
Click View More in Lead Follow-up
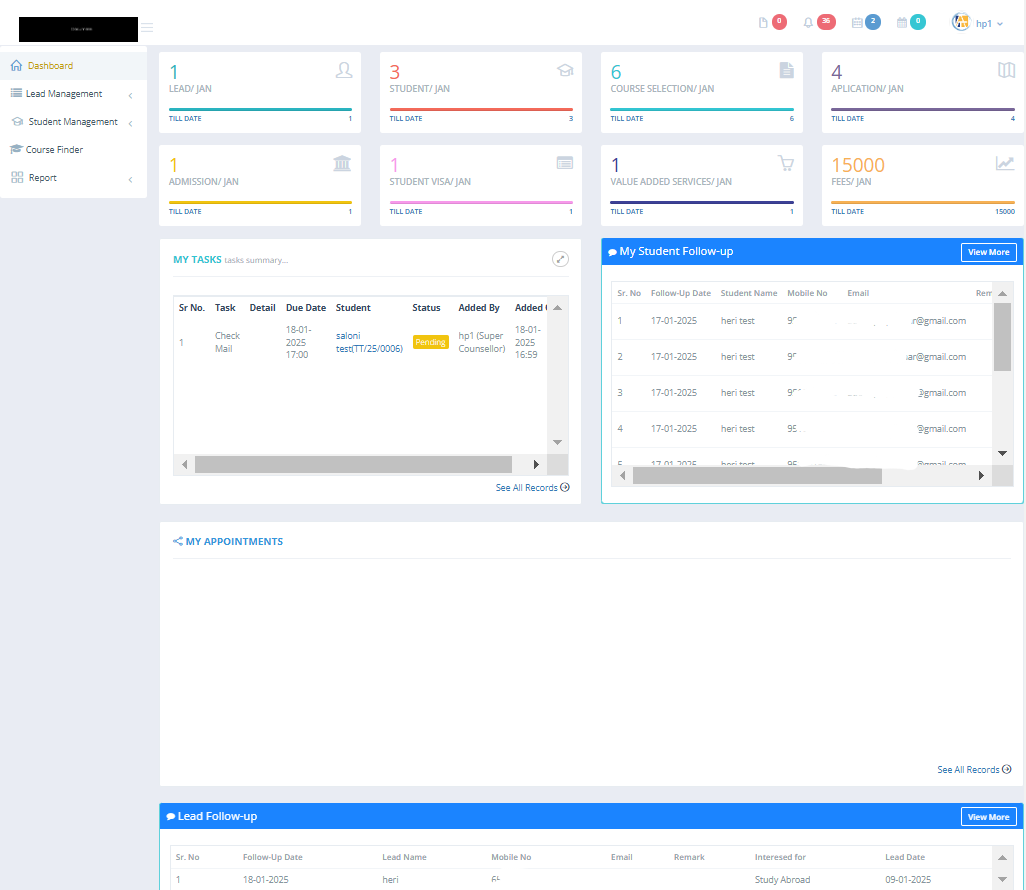(x=988, y=817)
